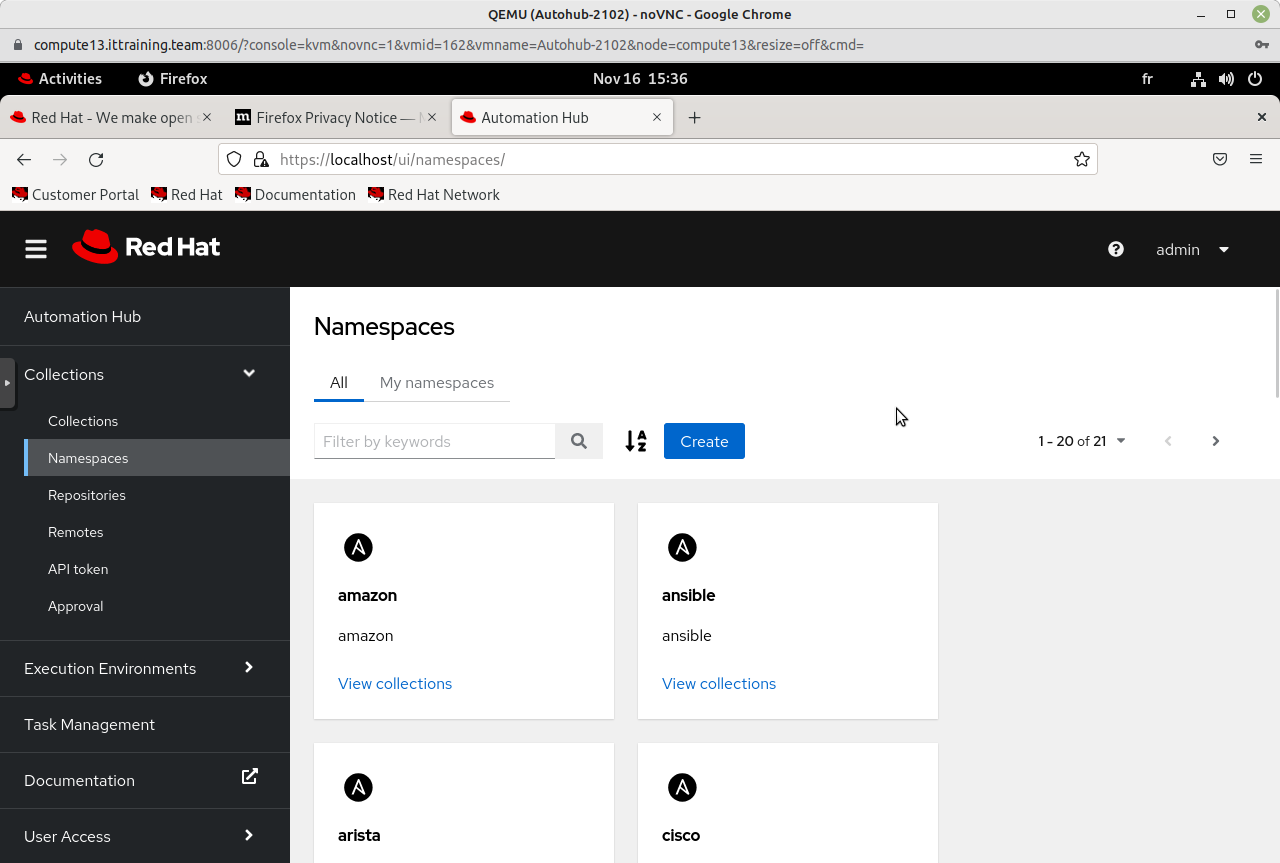Click the arista namespace Ansible logo
This screenshot has height=863, width=1280.
[358, 787]
